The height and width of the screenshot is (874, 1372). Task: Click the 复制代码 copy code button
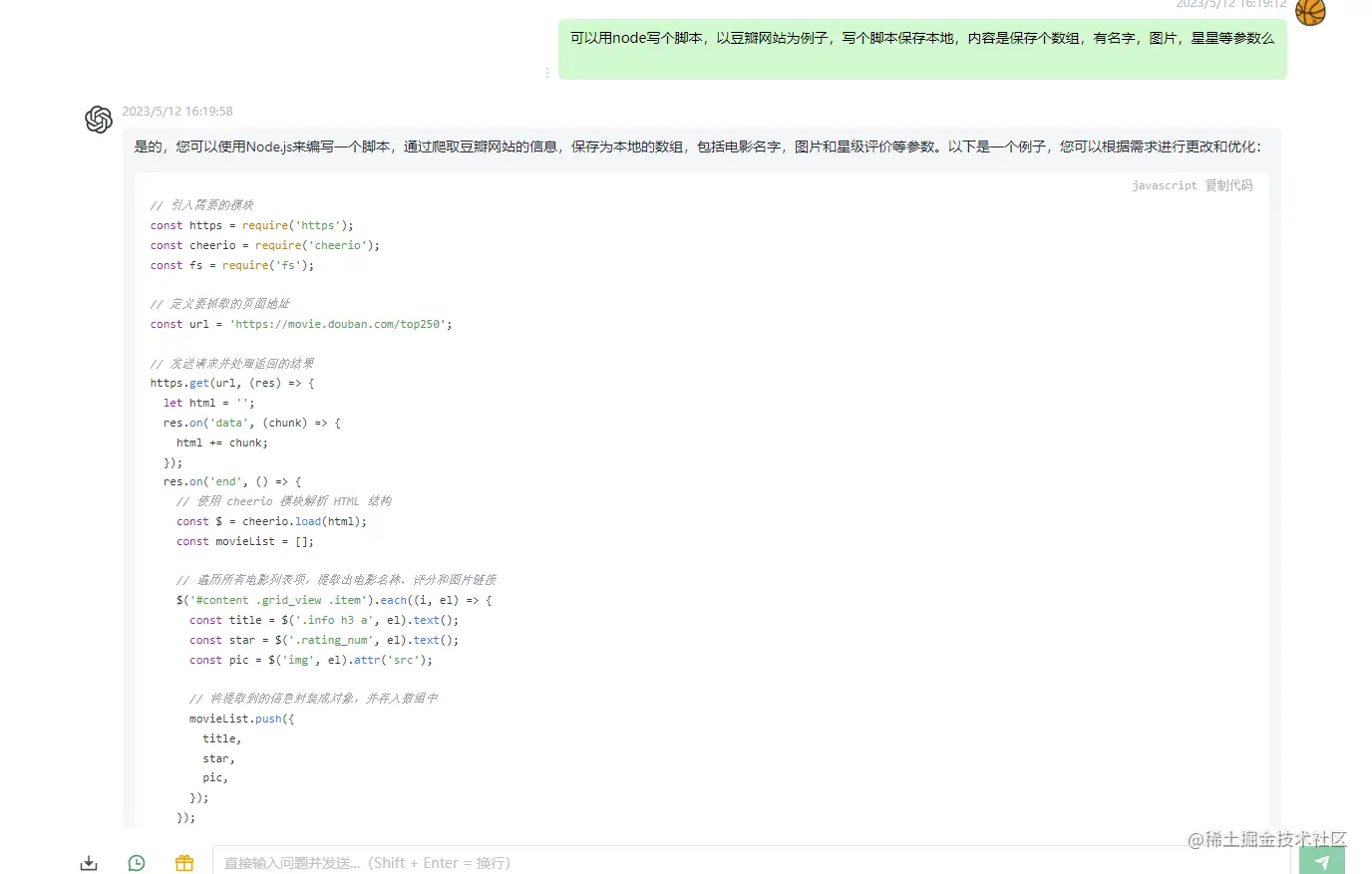(1228, 185)
